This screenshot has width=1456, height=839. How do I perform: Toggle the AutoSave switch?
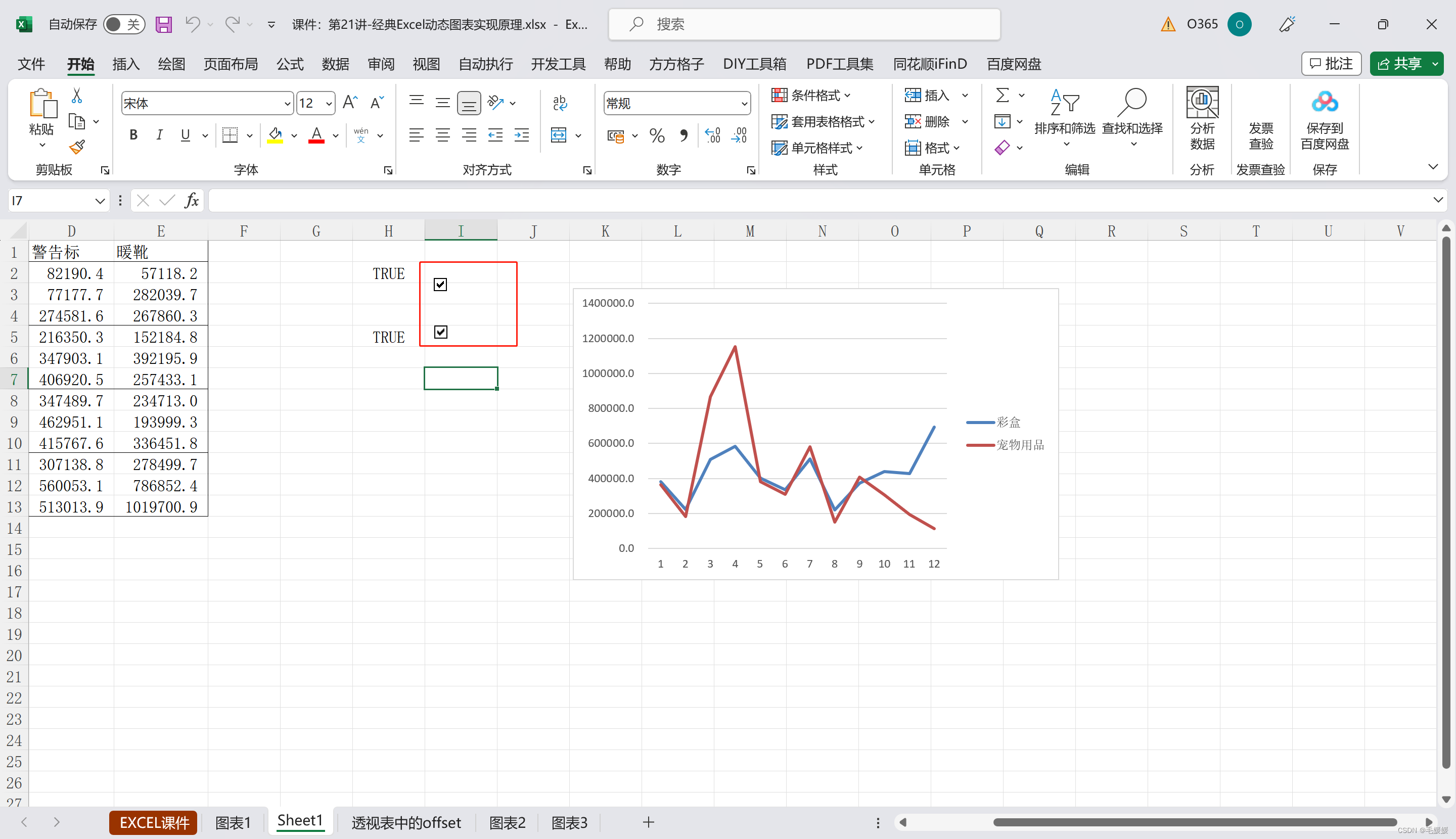(124, 24)
